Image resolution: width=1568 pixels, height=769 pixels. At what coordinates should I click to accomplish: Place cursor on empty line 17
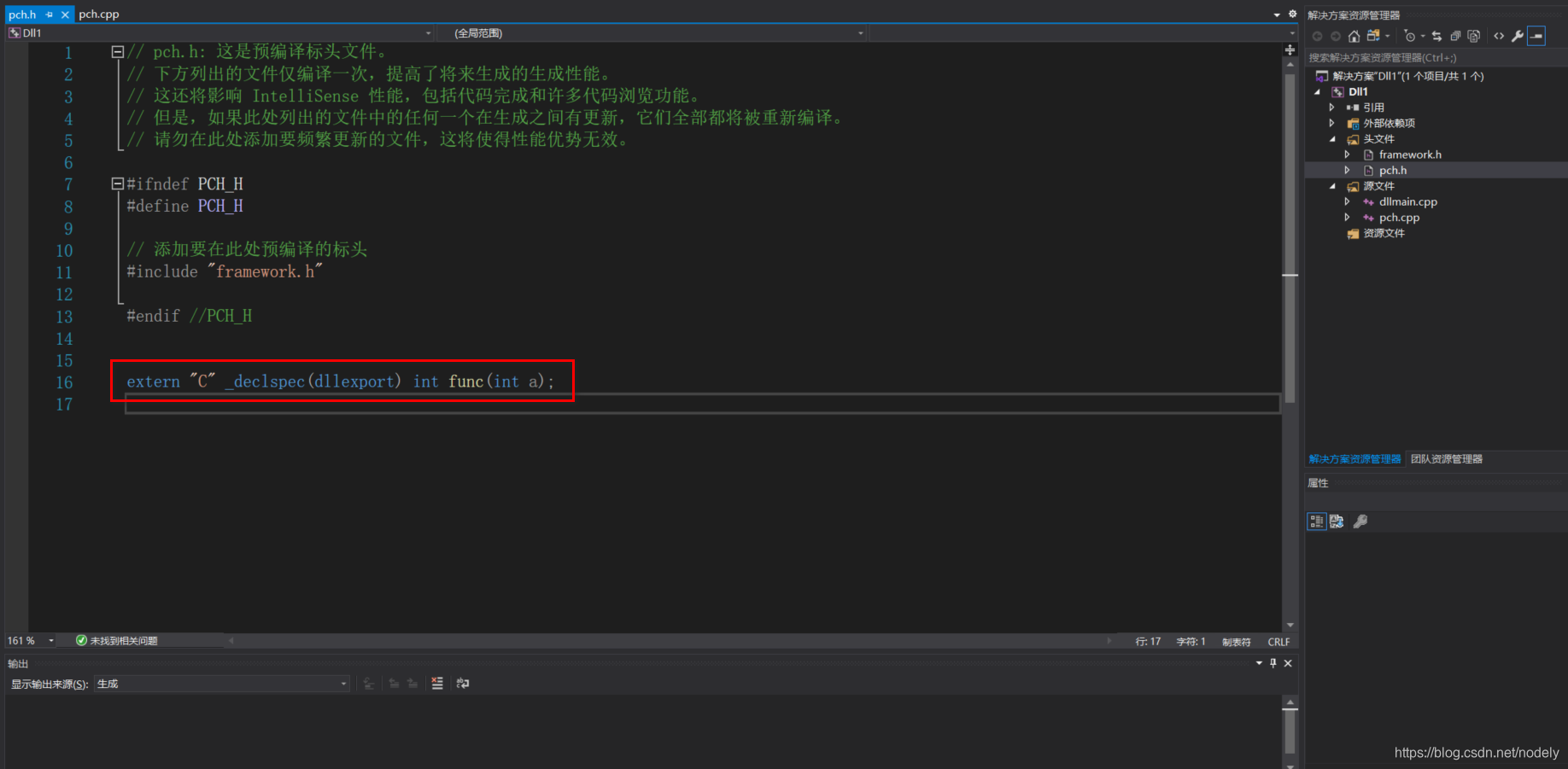click(x=702, y=404)
